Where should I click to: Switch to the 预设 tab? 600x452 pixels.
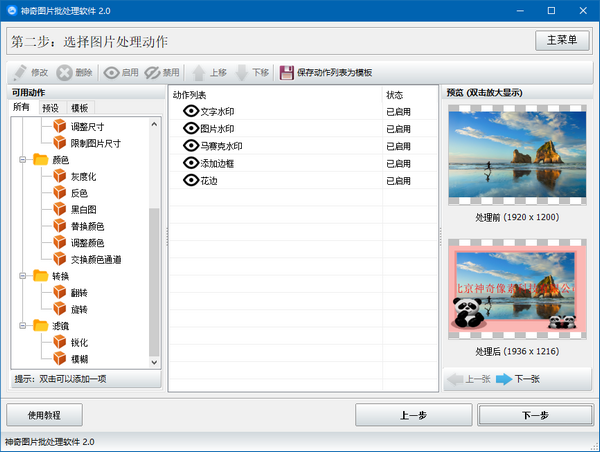[50, 108]
